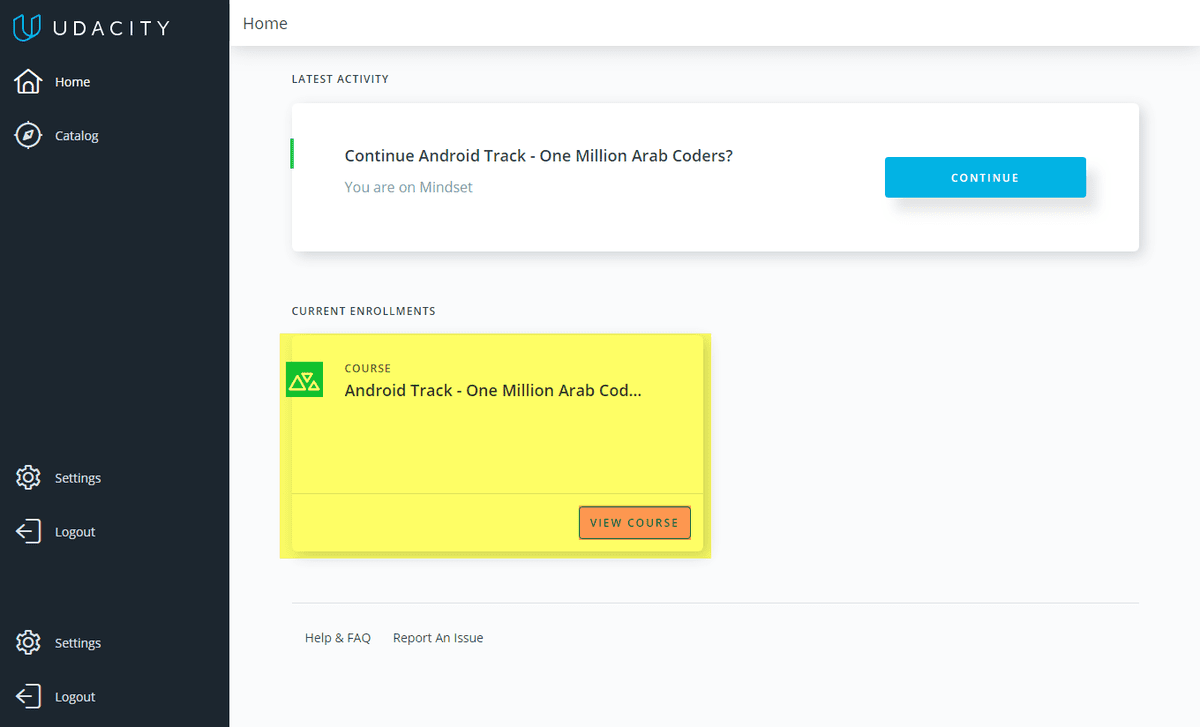Screen dimensions: 1200x727
Task: Open the Catalog compass icon
Action: pos(28,135)
